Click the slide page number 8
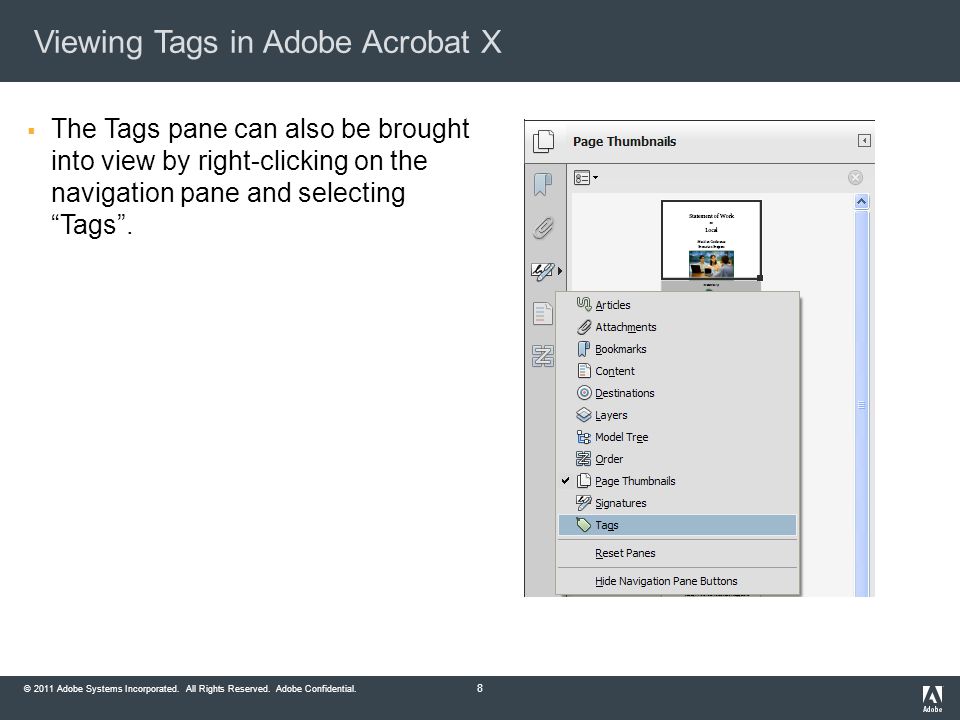The image size is (960, 720). (479, 688)
